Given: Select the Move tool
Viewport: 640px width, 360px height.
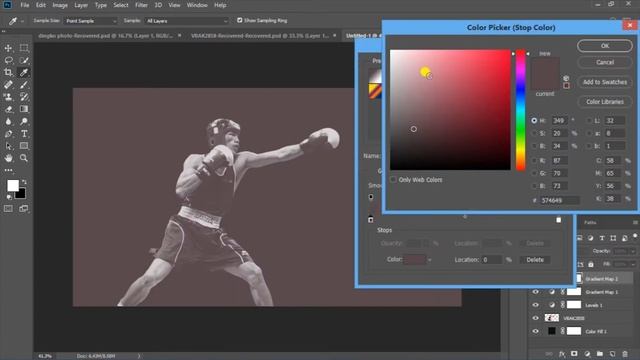Looking at the screenshot, I should click(8, 48).
